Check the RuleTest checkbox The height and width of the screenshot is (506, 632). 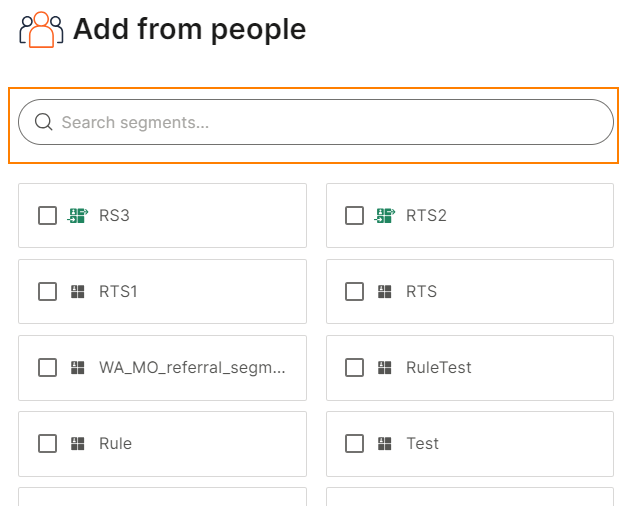[x=354, y=368]
